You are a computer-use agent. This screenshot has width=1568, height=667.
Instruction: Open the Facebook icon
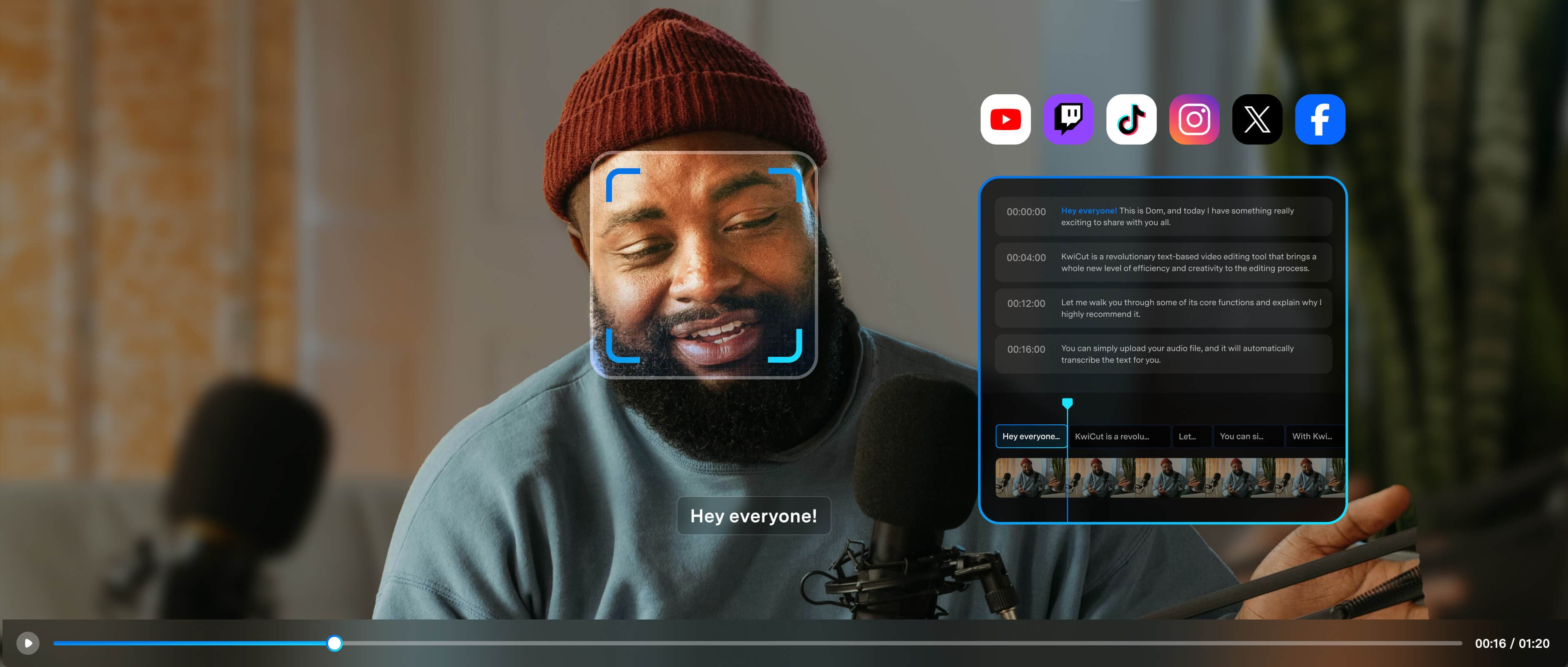point(1320,119)
